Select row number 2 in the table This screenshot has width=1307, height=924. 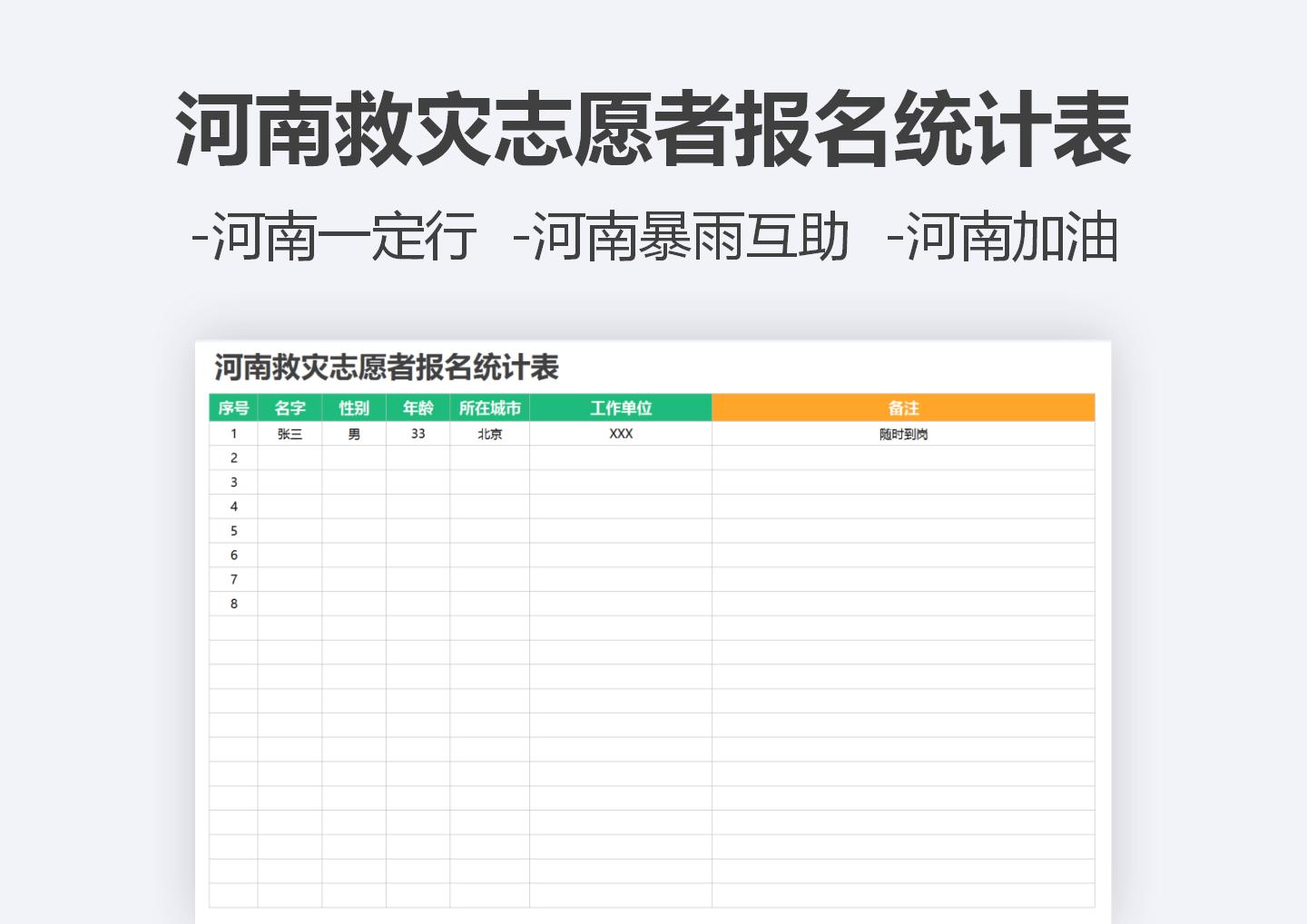click(x=233, y=458)
